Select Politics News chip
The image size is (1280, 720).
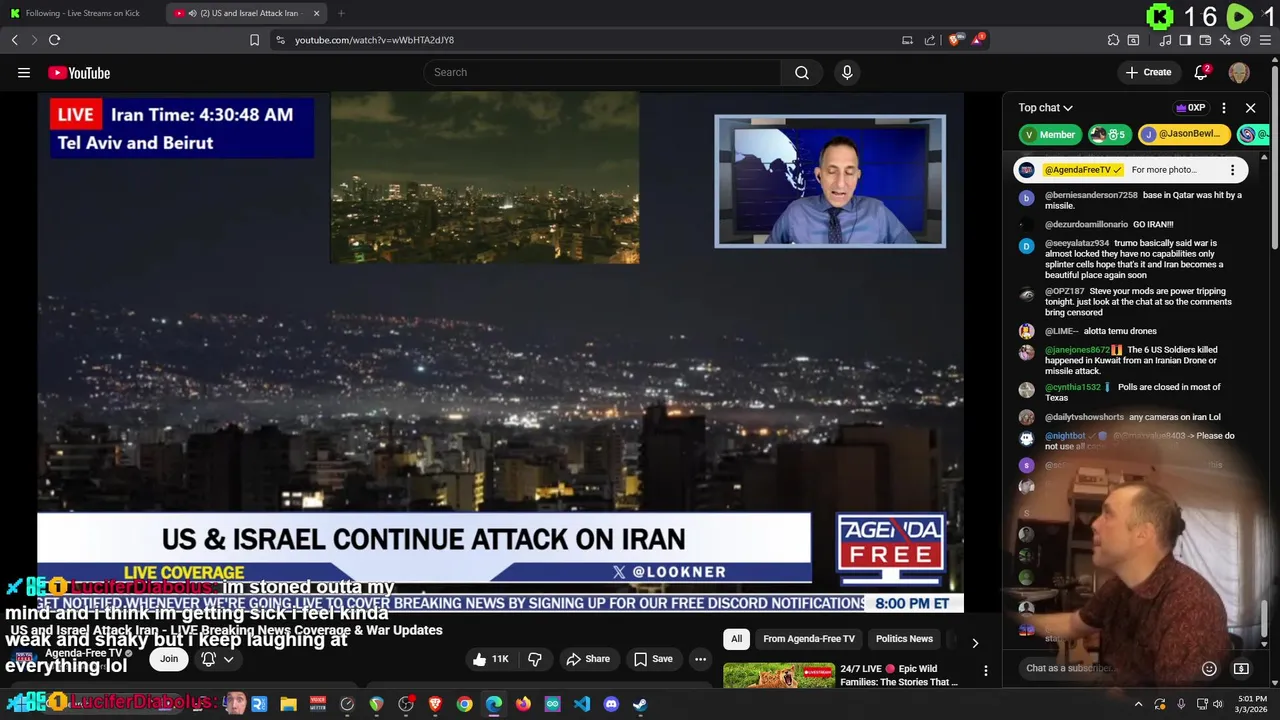tap(904, 639)
